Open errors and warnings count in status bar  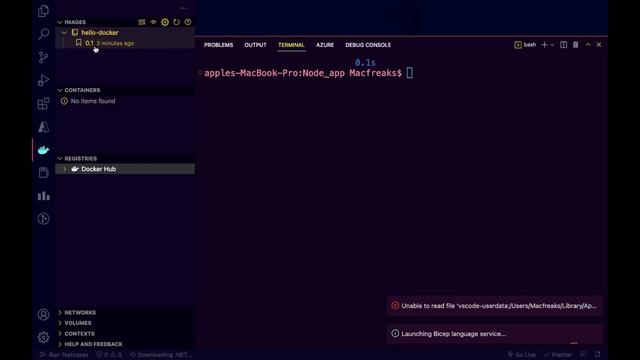tap(109, 355)
